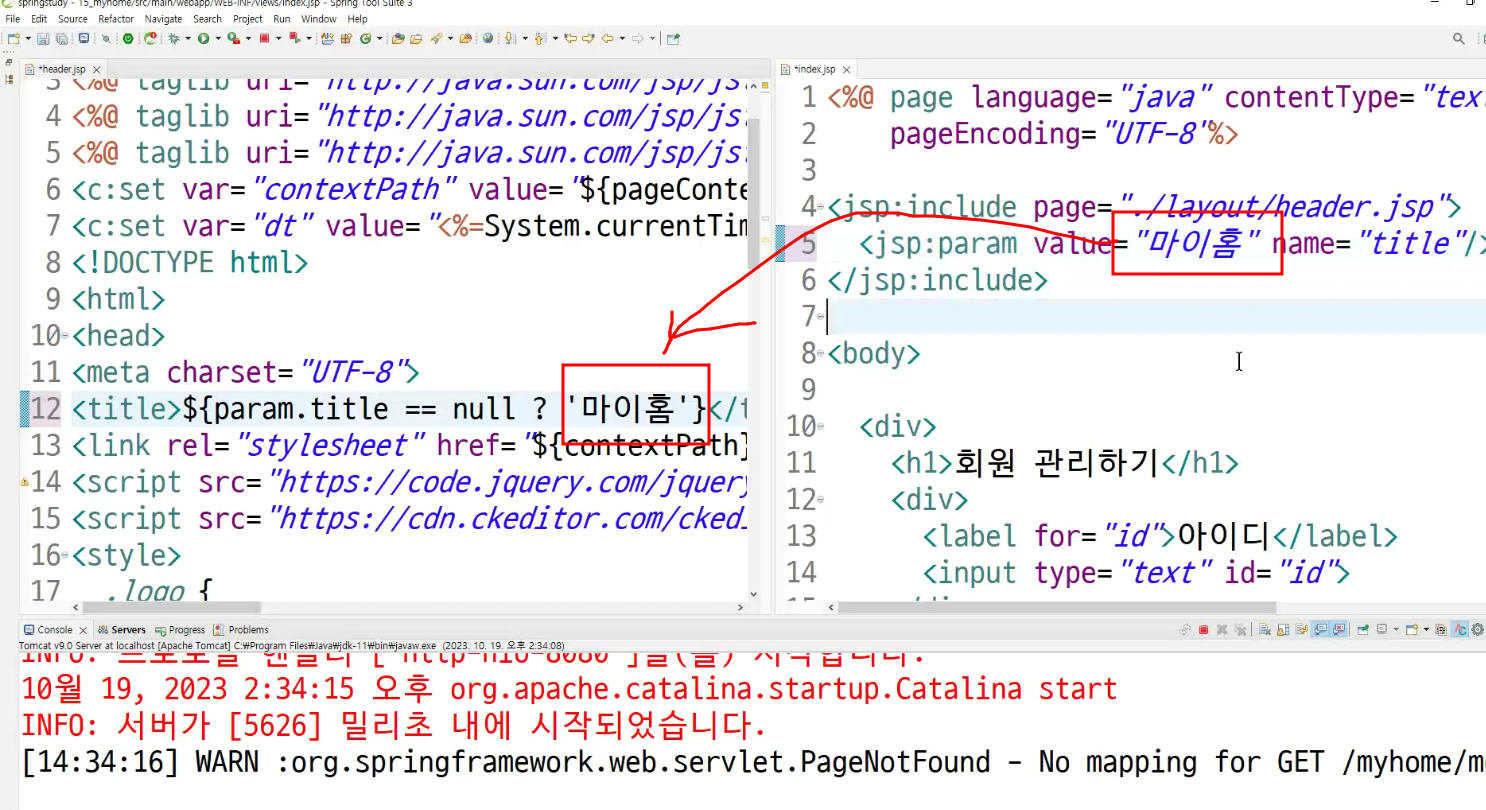Image resolution: width=1486 pixels, height=810 pixels.
Task: Click the Previous Annotation arrow icon
Action: [x=540, y=39]
